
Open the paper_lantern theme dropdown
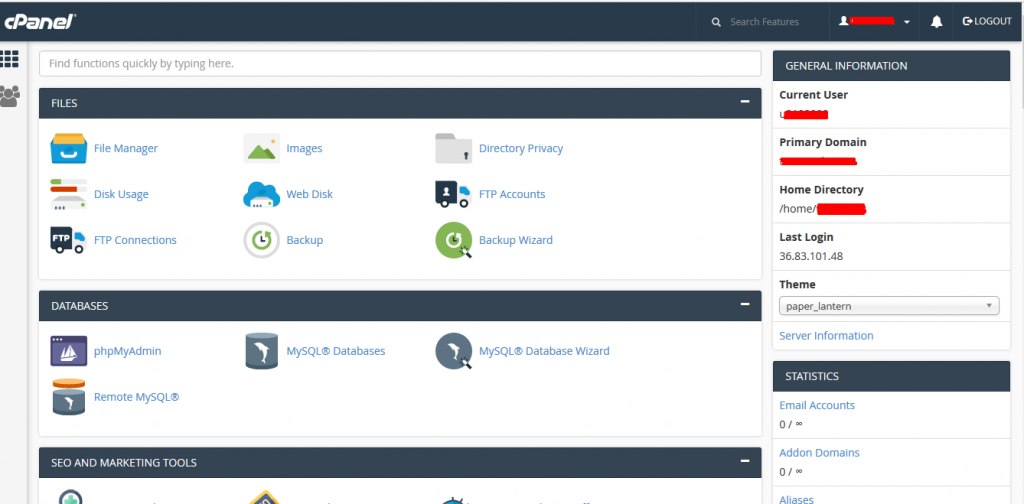[x=889, y=306]
